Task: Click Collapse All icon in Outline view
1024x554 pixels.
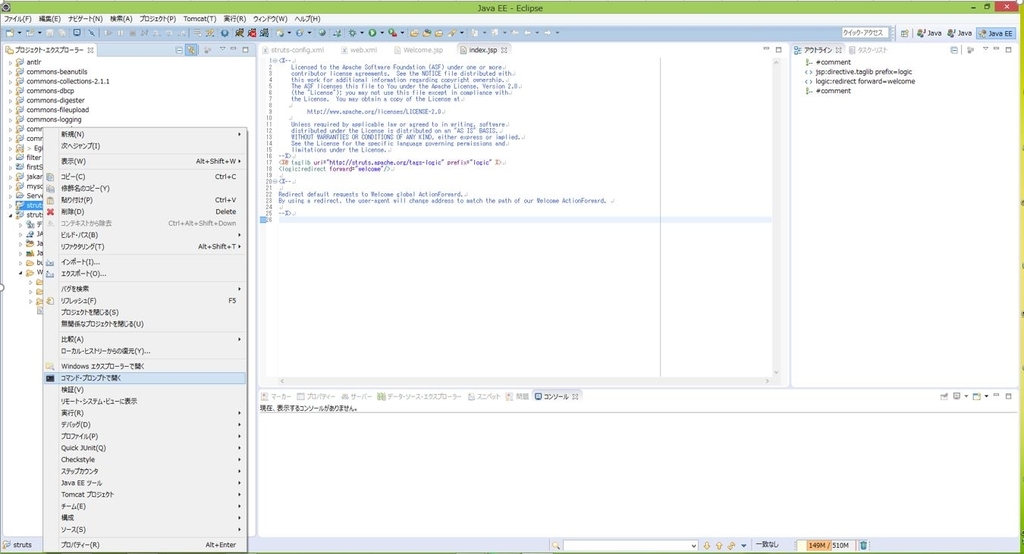Action: [x=954, y=50]
